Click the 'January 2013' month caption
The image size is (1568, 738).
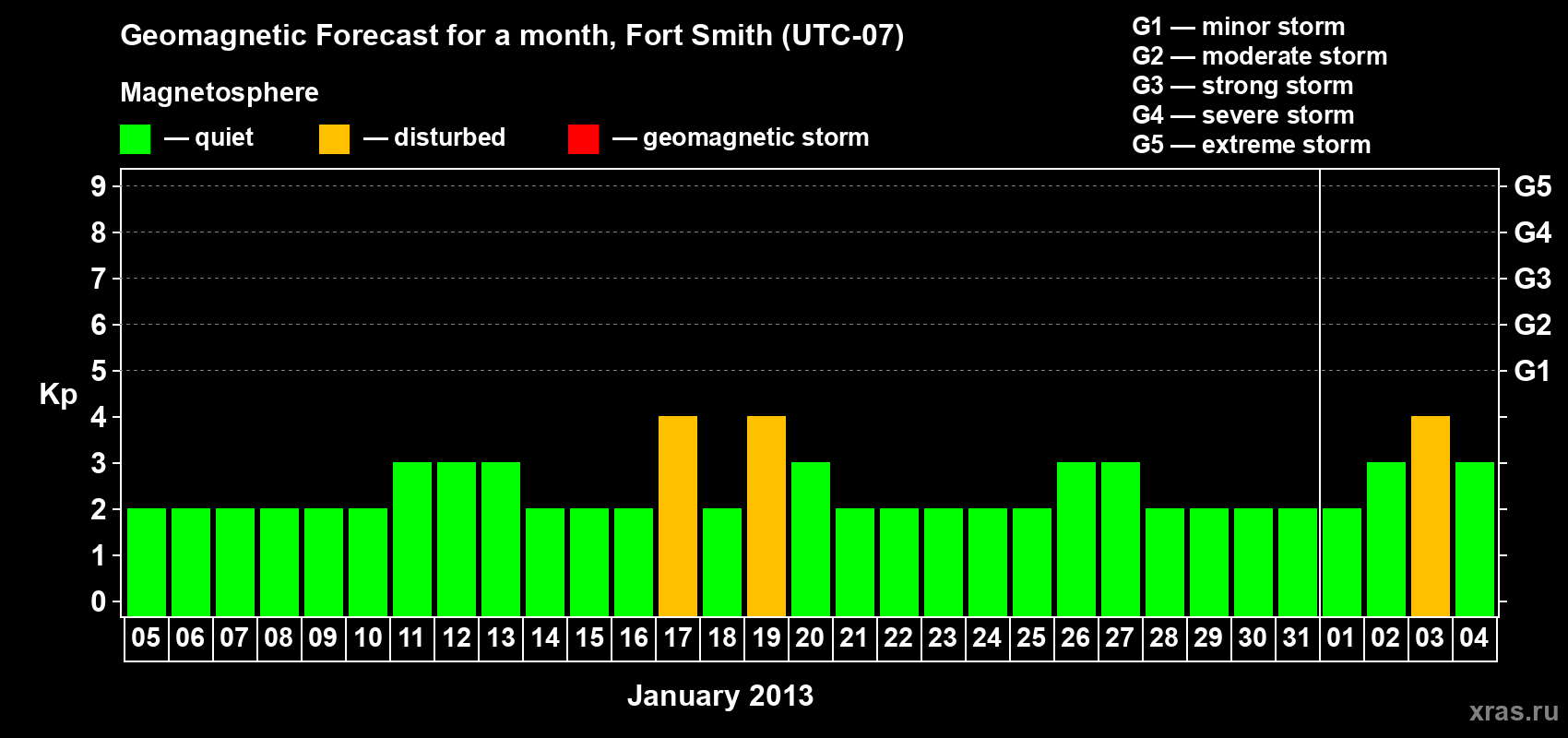coord(720,696)
